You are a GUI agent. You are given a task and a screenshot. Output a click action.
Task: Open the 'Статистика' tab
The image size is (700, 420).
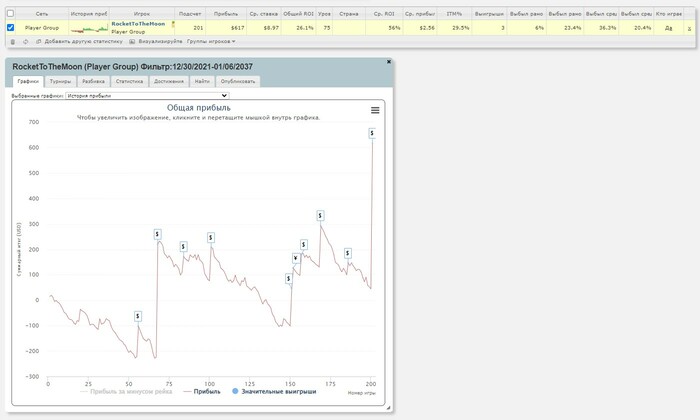pyautogui.click(x=129, y=81)
